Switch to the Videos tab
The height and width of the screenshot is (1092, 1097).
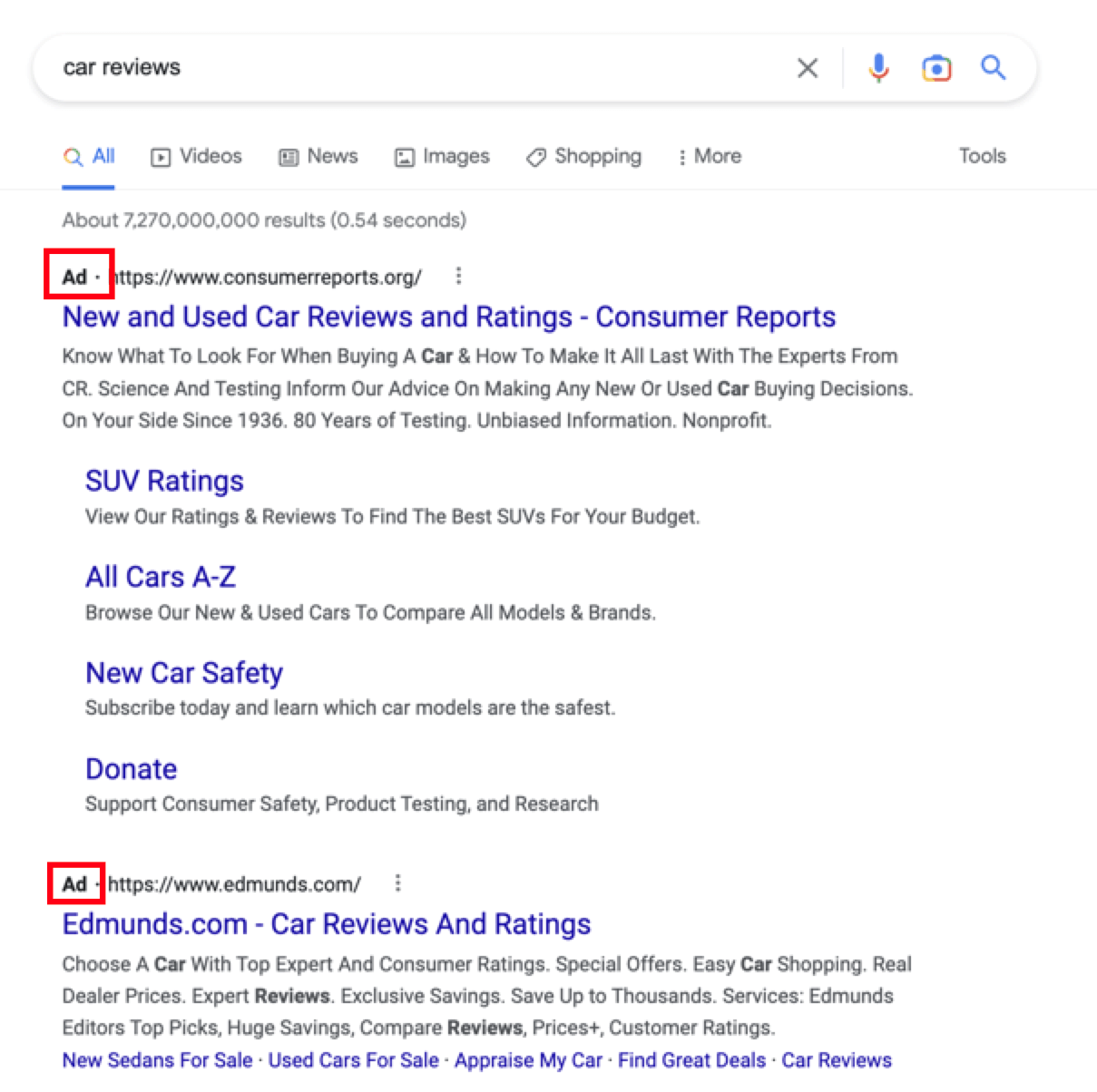(x=197, y=157)
